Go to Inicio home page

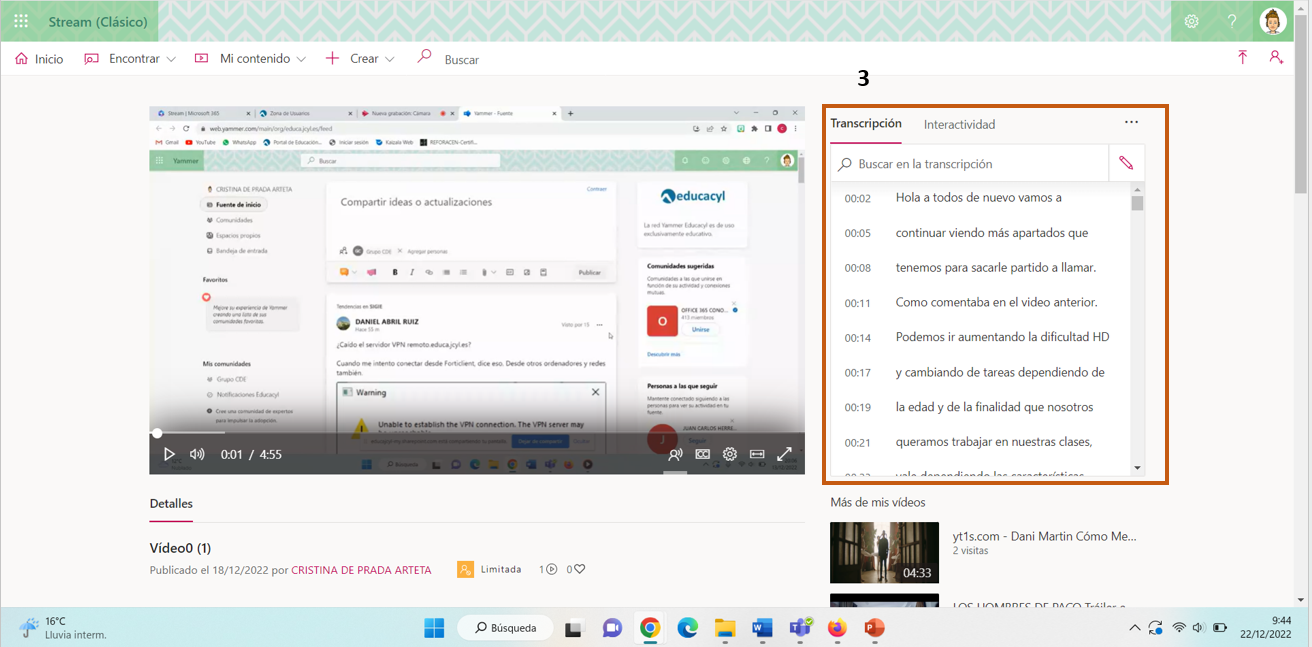pyautogui.click(x=39, y=59)
